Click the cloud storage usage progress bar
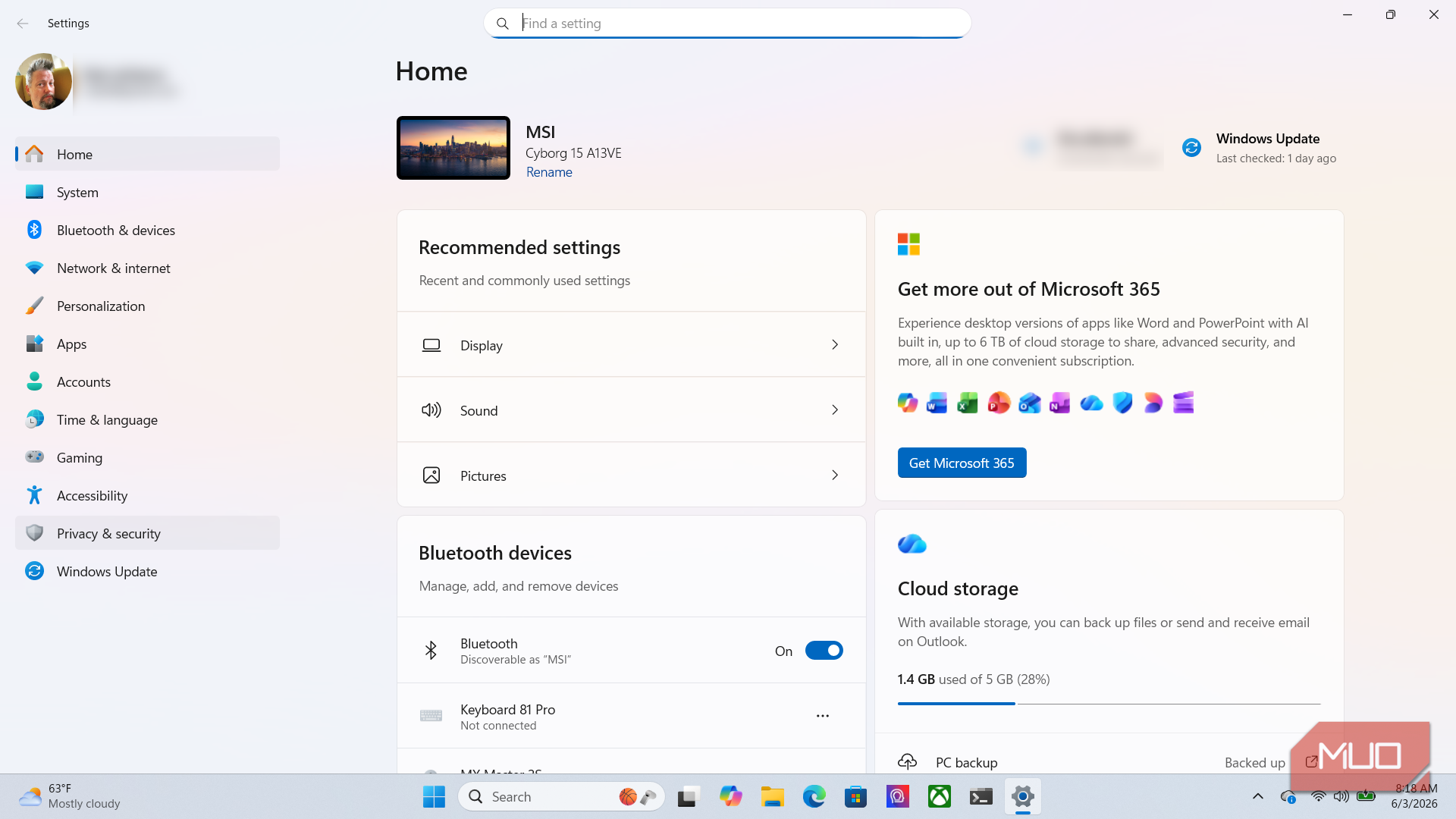Screen dimensions: 1456x819 pos(1109,704)
